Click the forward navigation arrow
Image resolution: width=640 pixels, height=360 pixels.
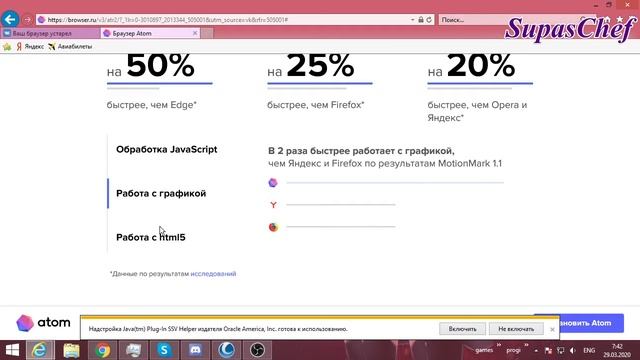pyautogui.click(x=27, y=20)
